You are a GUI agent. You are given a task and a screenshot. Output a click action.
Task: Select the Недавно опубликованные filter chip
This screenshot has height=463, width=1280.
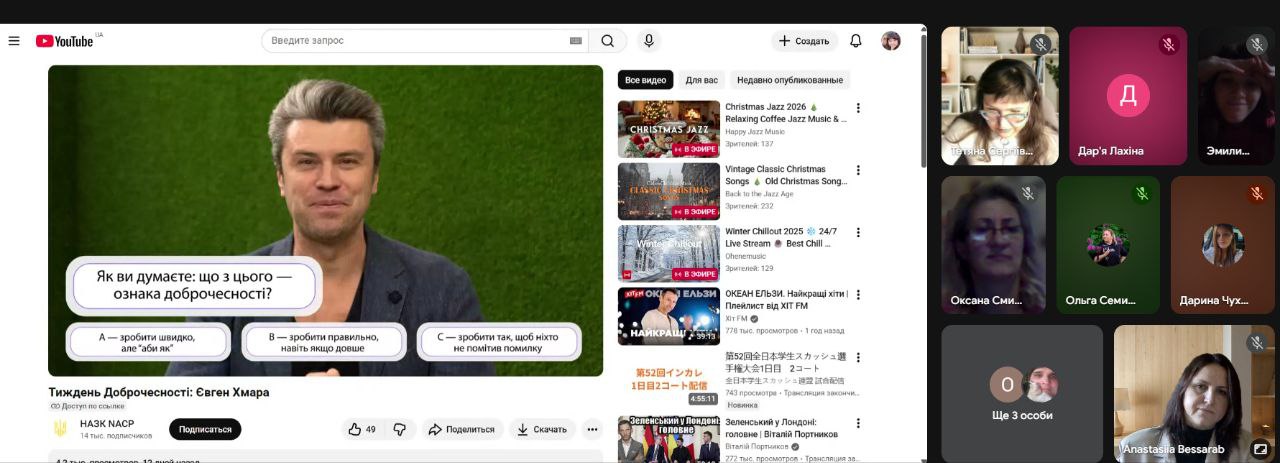coord(789,80)
